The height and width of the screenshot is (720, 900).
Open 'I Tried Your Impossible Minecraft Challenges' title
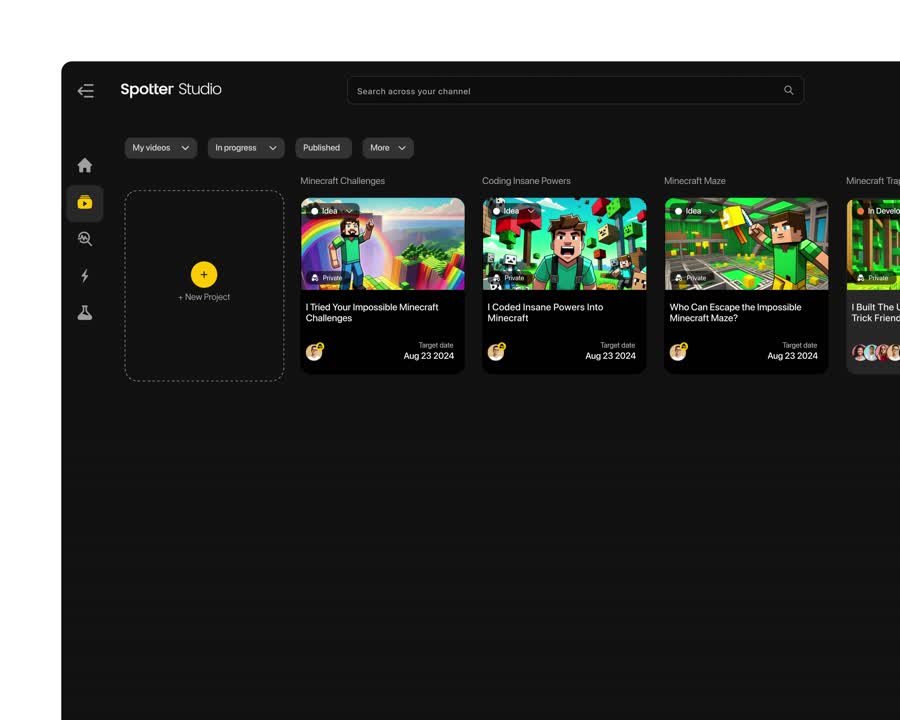pyautogui.click(x=372, y=313)
